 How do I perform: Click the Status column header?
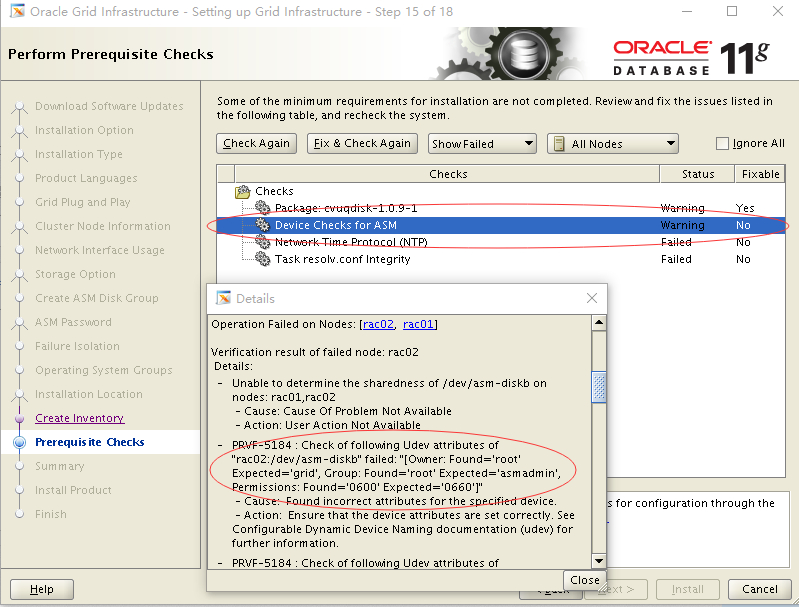click(698, 174)
